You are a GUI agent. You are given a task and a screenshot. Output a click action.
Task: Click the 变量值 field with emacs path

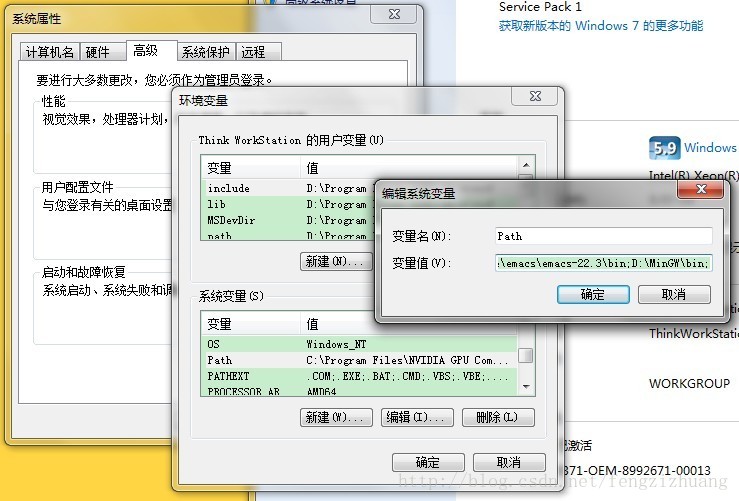tap(603, 263)
